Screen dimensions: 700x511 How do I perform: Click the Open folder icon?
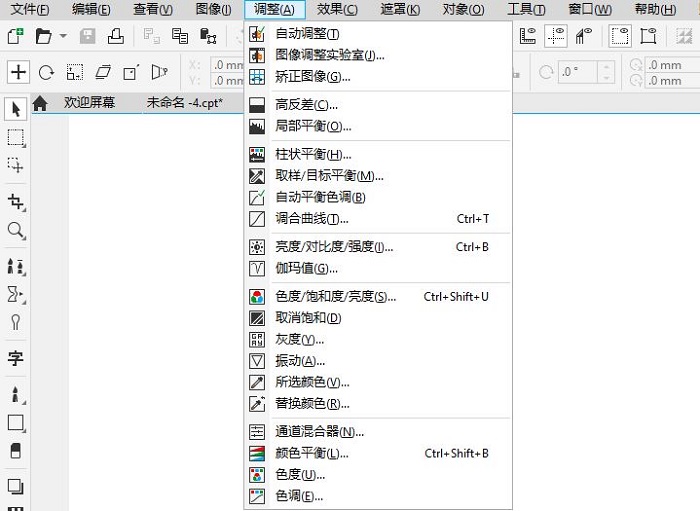click(43, 36)
